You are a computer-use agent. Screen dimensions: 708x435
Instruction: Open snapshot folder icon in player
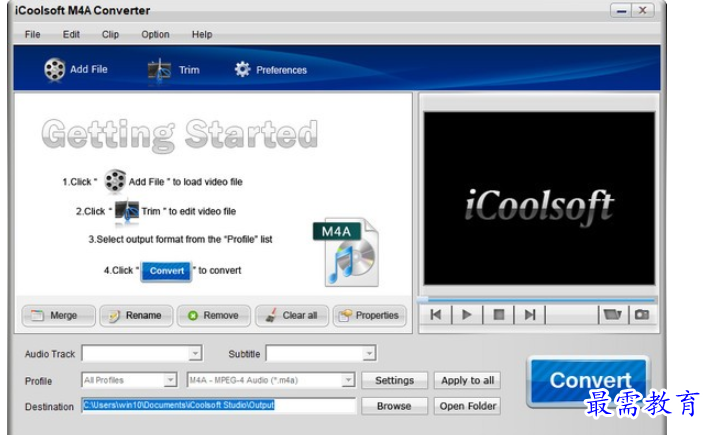pos(613,314)
